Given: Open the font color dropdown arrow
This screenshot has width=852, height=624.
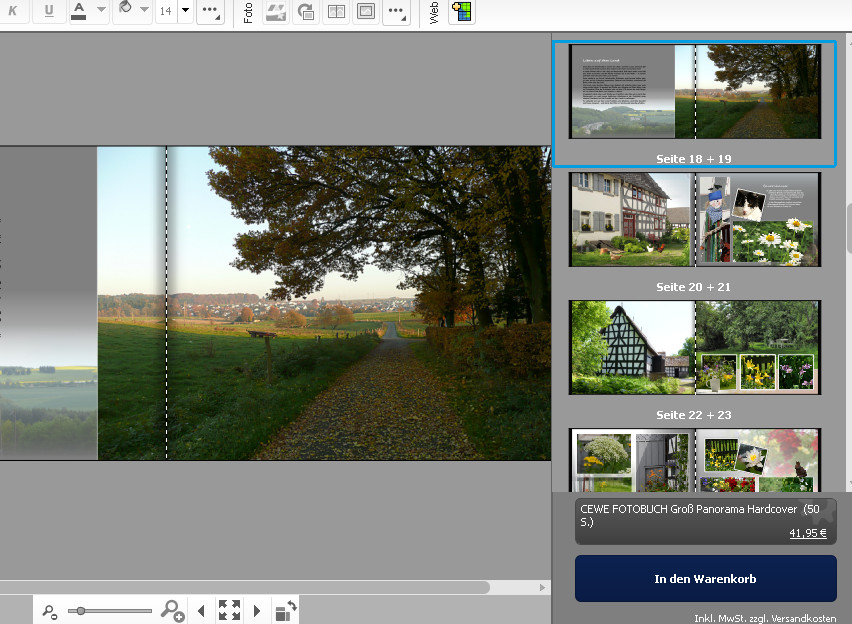Looking at the screenshot, I should [101, 11].
